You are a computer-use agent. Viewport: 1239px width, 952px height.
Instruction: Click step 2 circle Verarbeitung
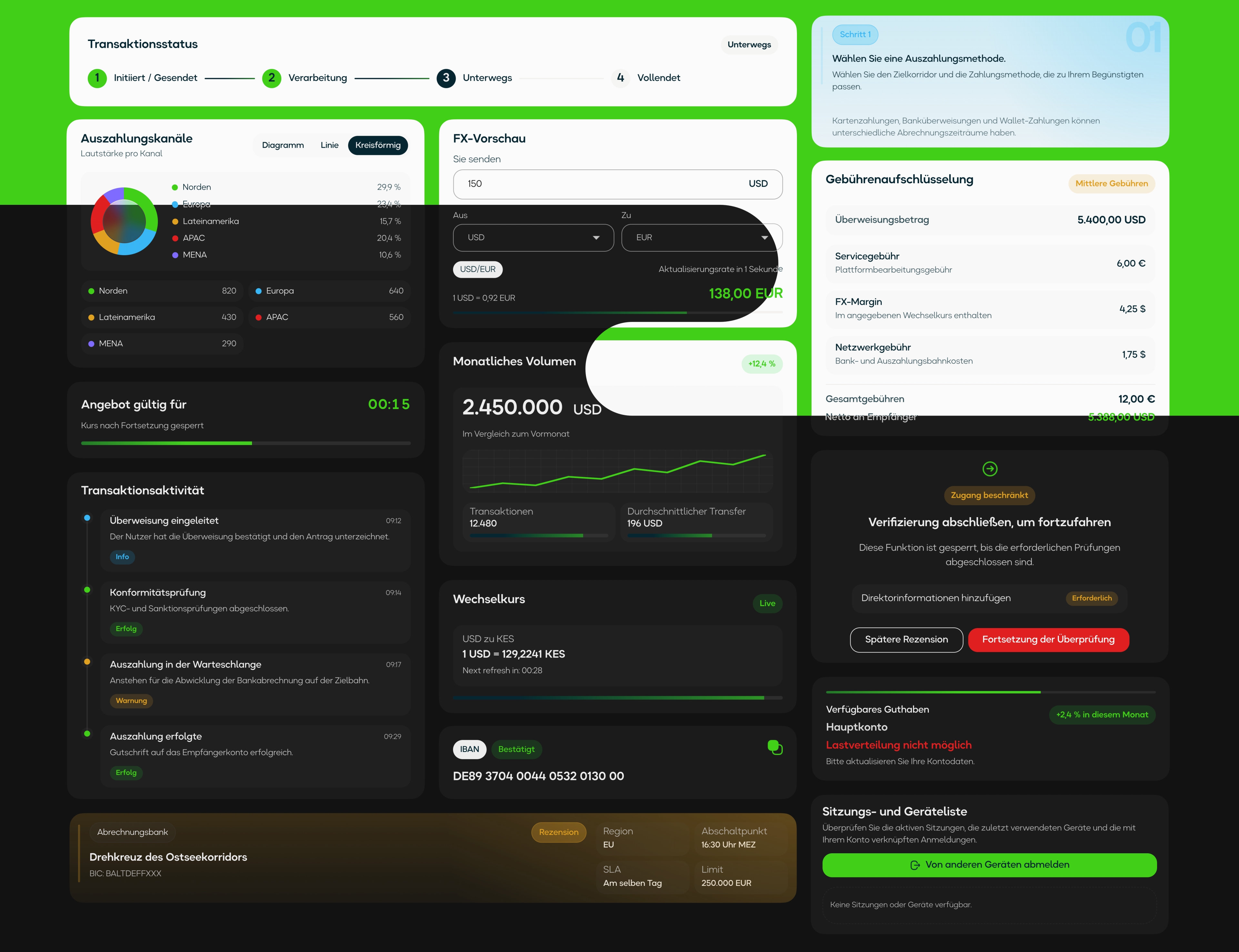[x=271, y=78]
